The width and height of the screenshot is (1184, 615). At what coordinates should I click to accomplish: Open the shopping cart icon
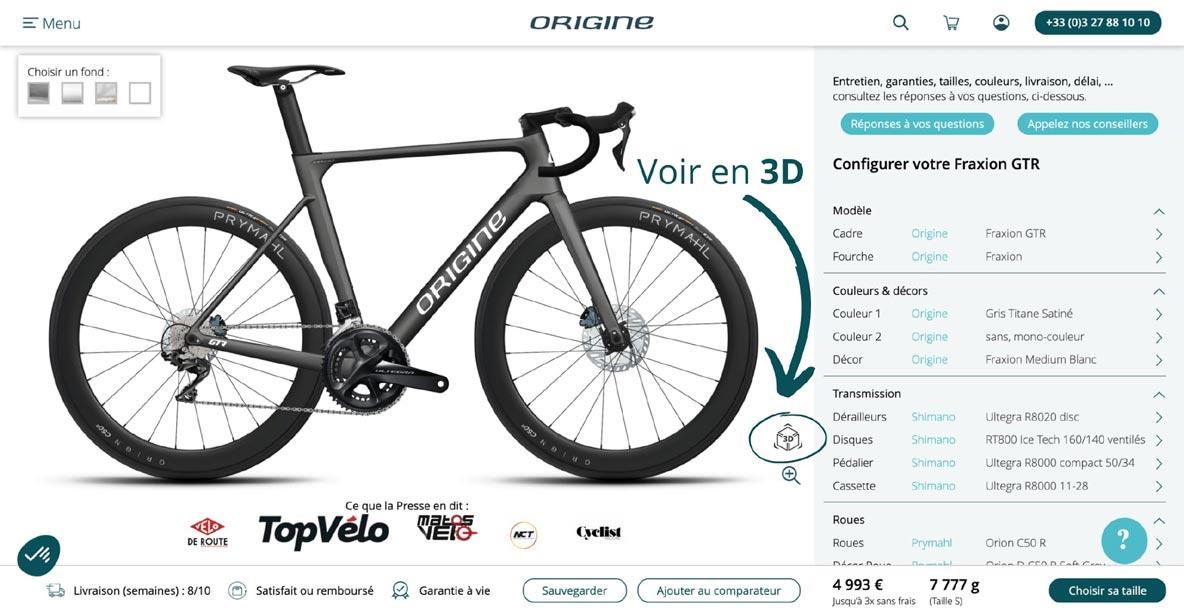pyautogui.click(x=951, y=23)
